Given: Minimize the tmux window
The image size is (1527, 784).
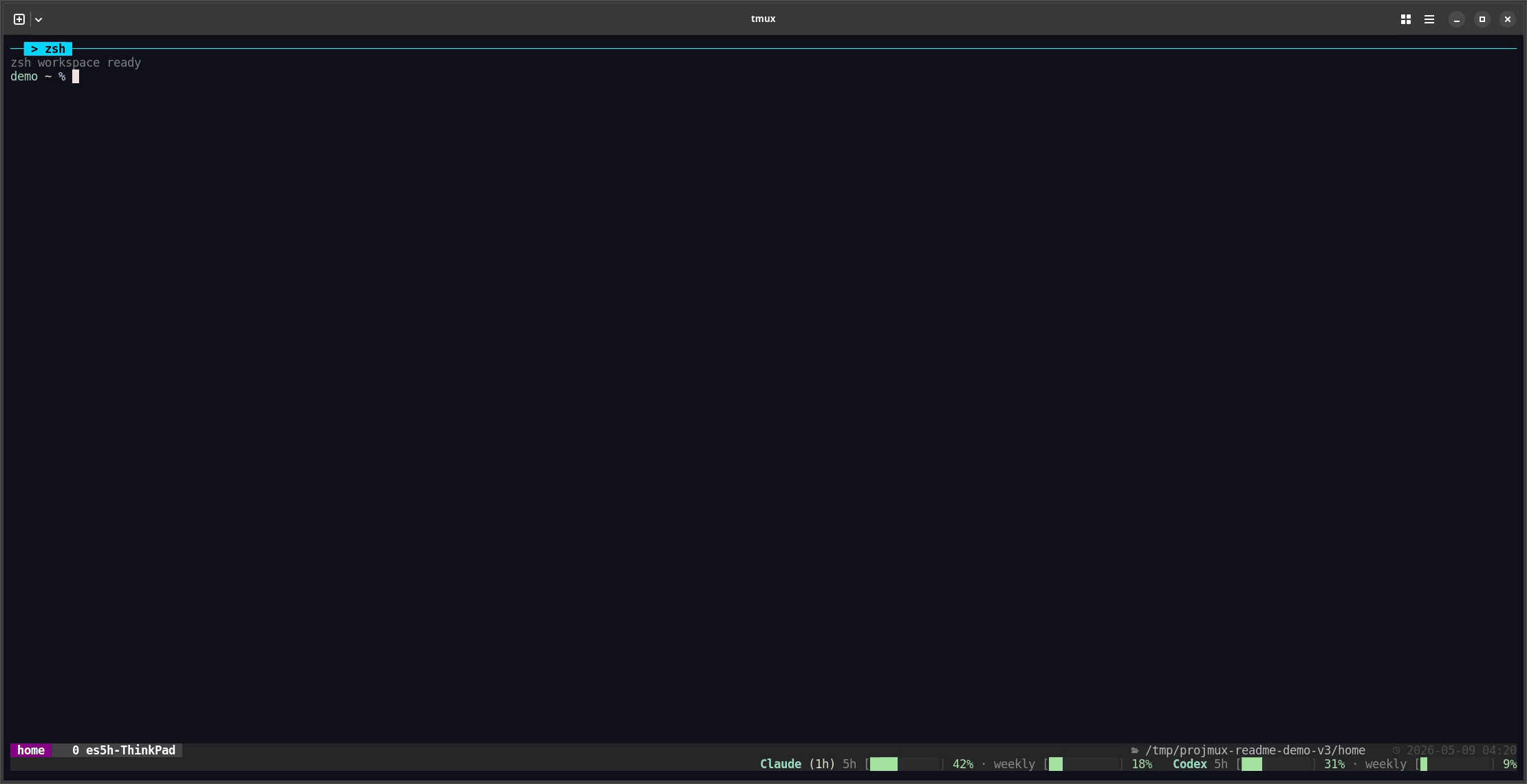Looking at the screenshot, I should (x=1457, y=19).
